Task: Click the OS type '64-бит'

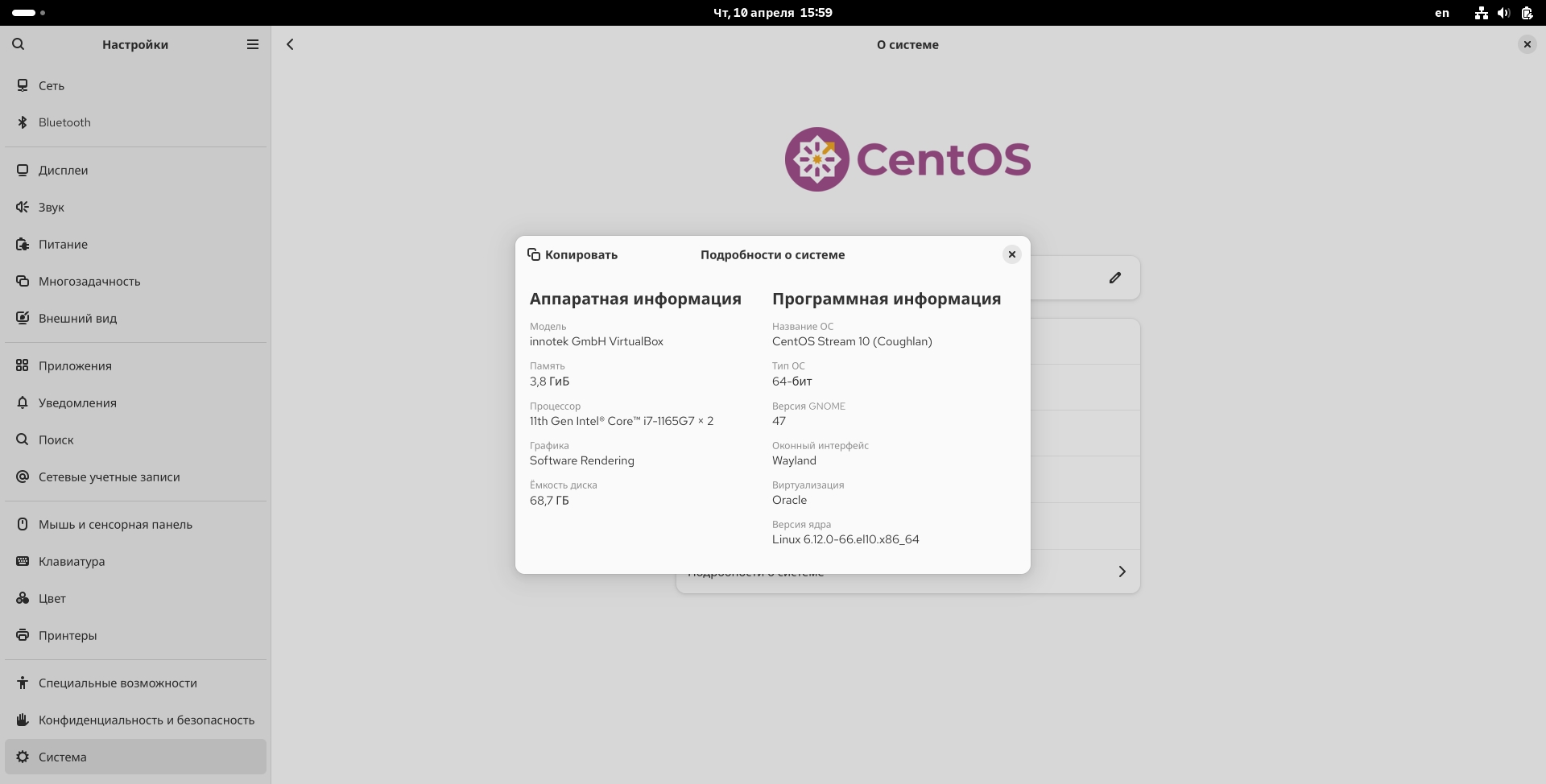Action: pos(792,382)
